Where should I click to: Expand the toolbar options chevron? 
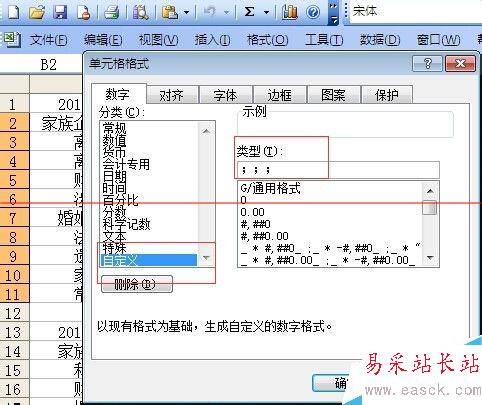coord(333,13)
